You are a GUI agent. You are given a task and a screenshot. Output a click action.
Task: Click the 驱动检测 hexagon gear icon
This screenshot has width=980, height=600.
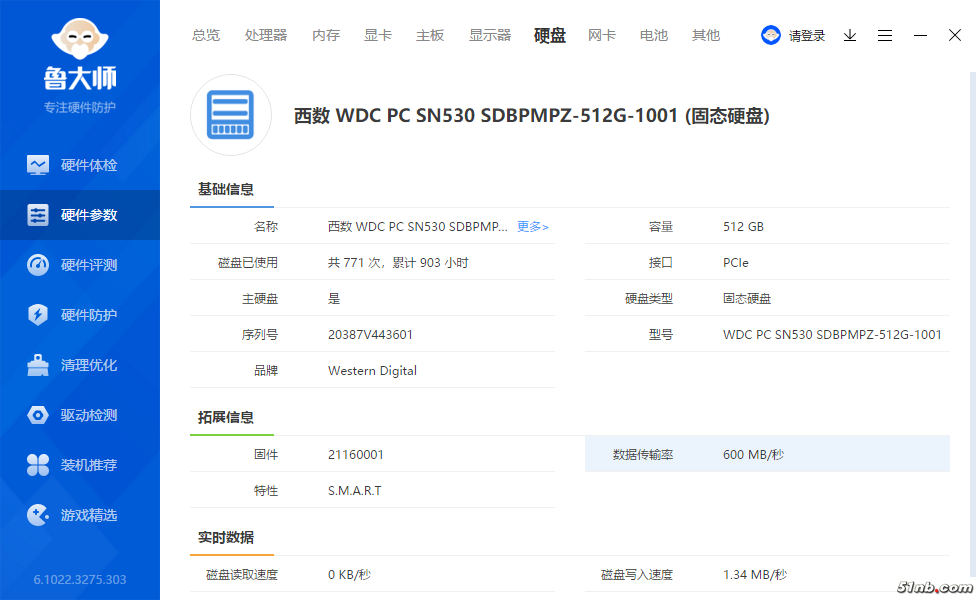pyautogui.click(x=38, y=415)
